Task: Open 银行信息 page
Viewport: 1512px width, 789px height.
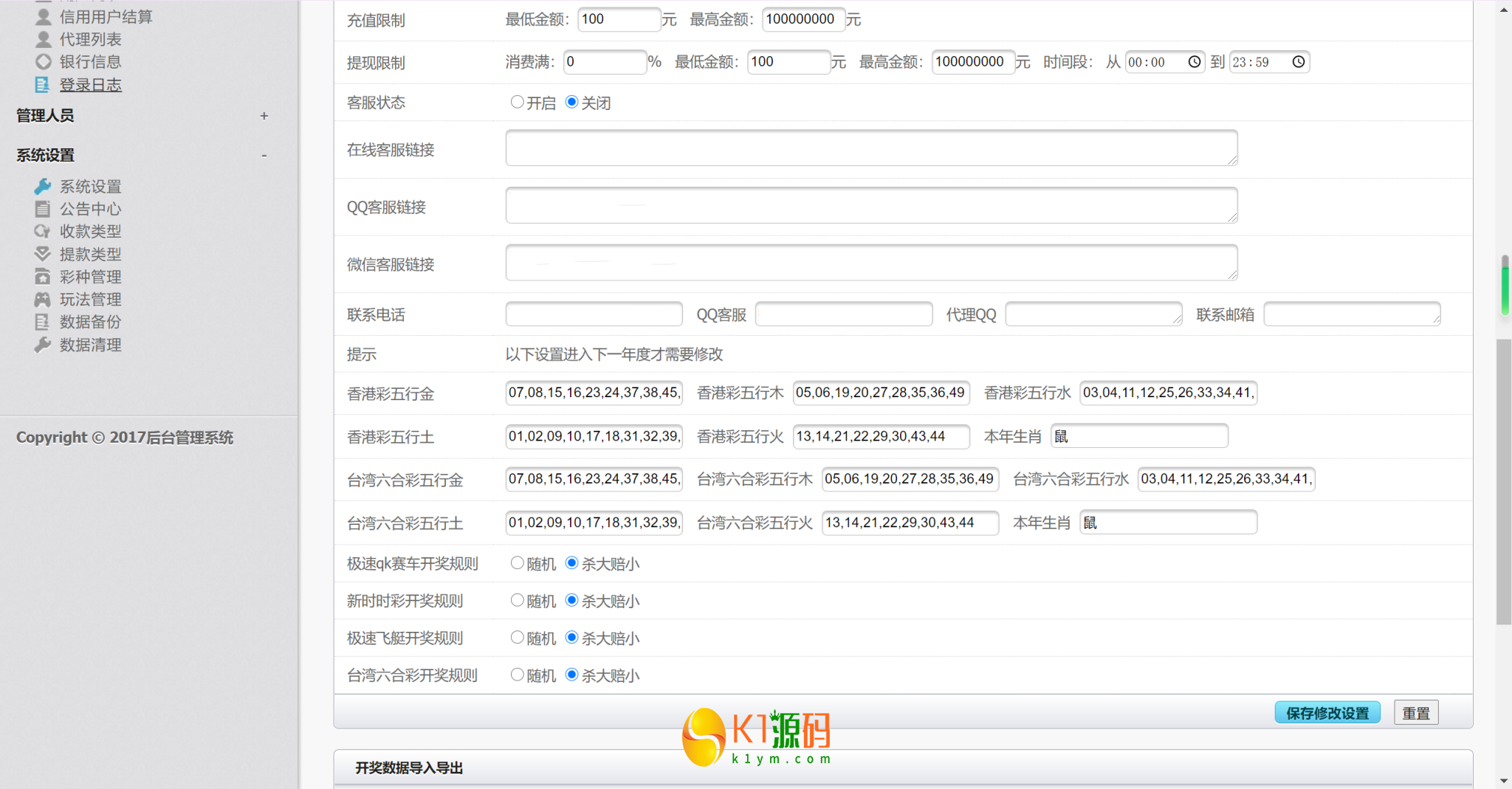Action: tap(90, 62)
